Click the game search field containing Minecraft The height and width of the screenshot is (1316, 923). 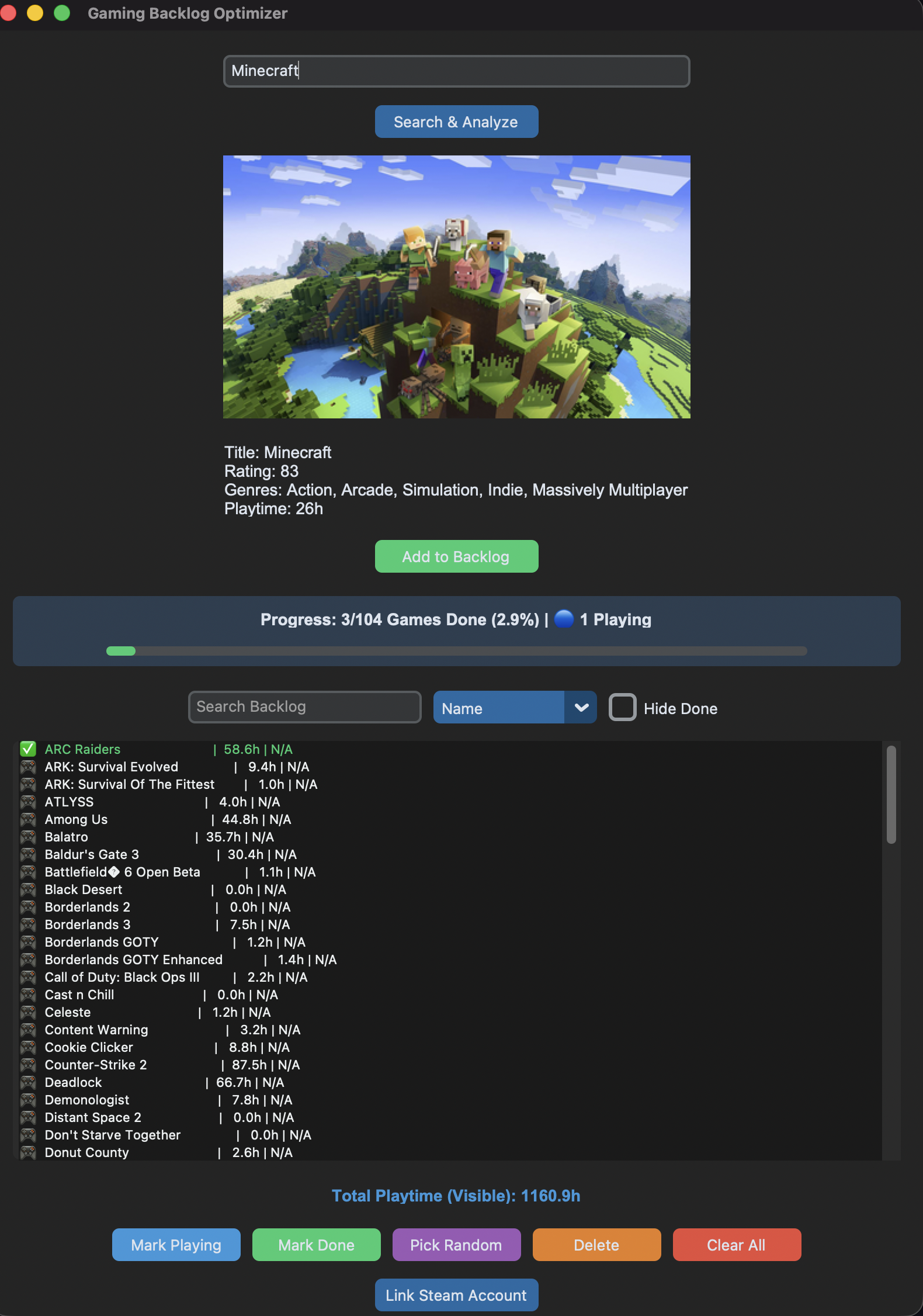pyautogui.click(x=456, y=71)
